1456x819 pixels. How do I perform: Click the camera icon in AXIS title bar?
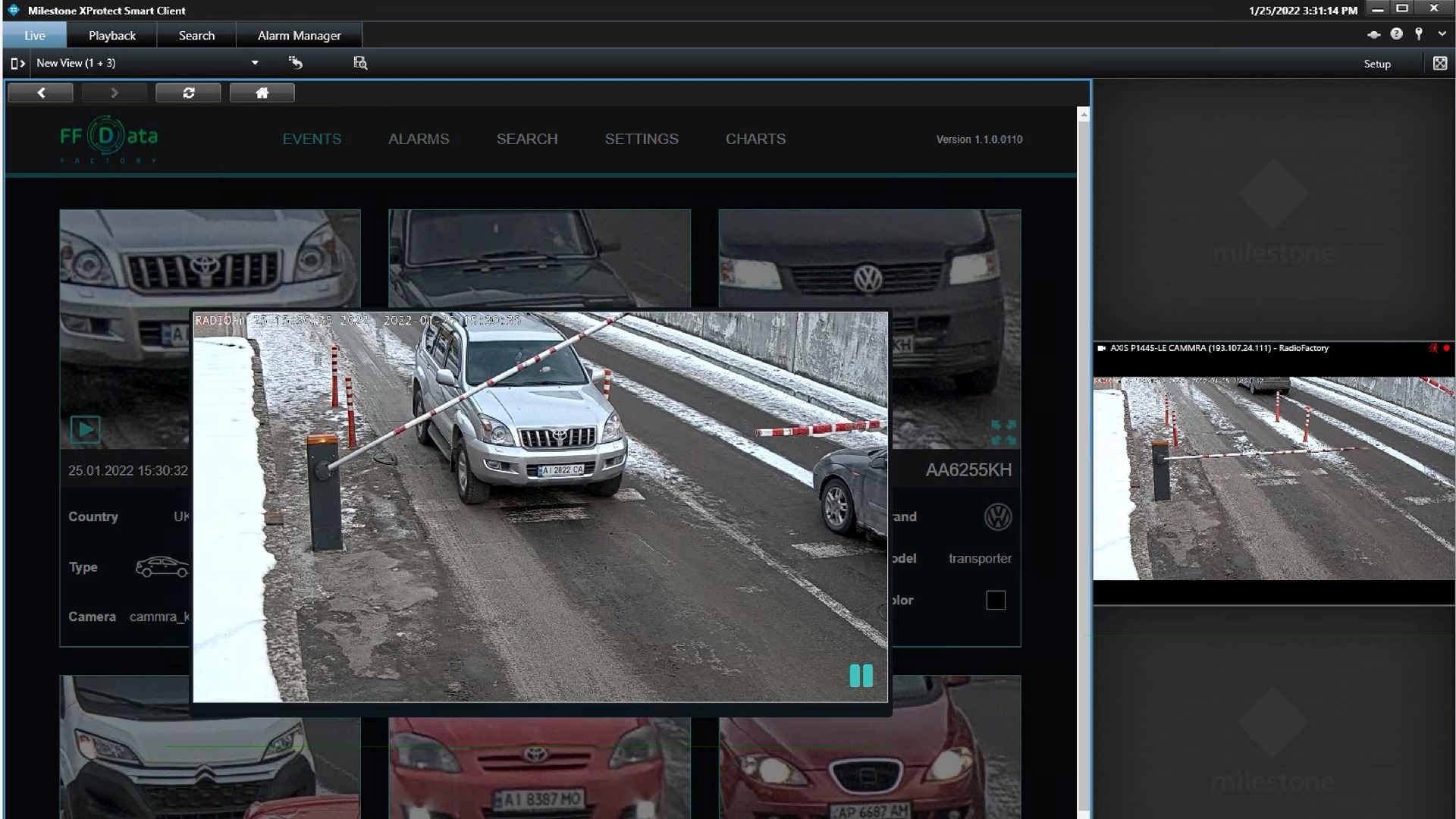pyautogui.click(x=1101, y=348)
